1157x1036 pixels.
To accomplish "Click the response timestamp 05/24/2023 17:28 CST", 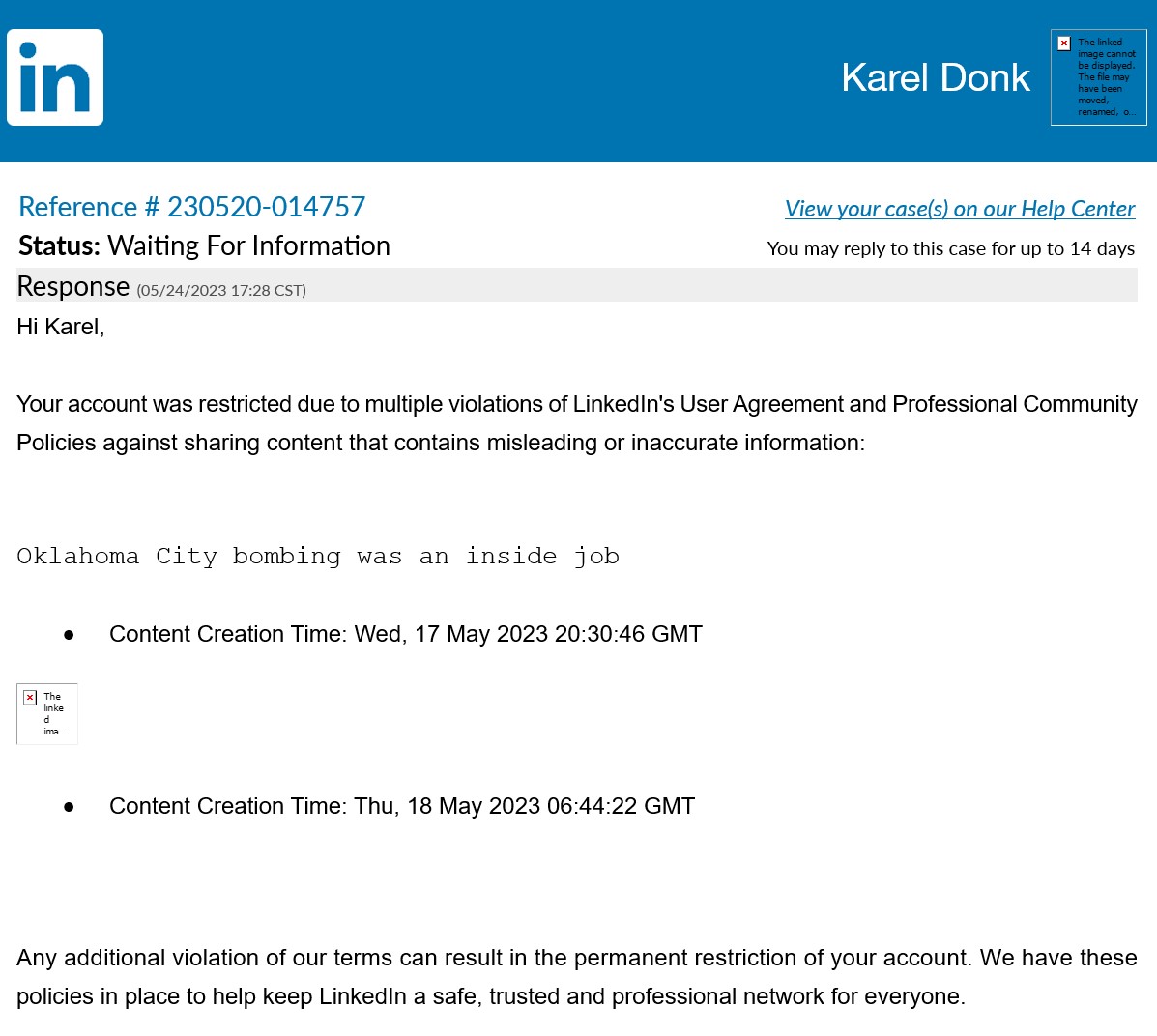I will click(x=221, y=290).
